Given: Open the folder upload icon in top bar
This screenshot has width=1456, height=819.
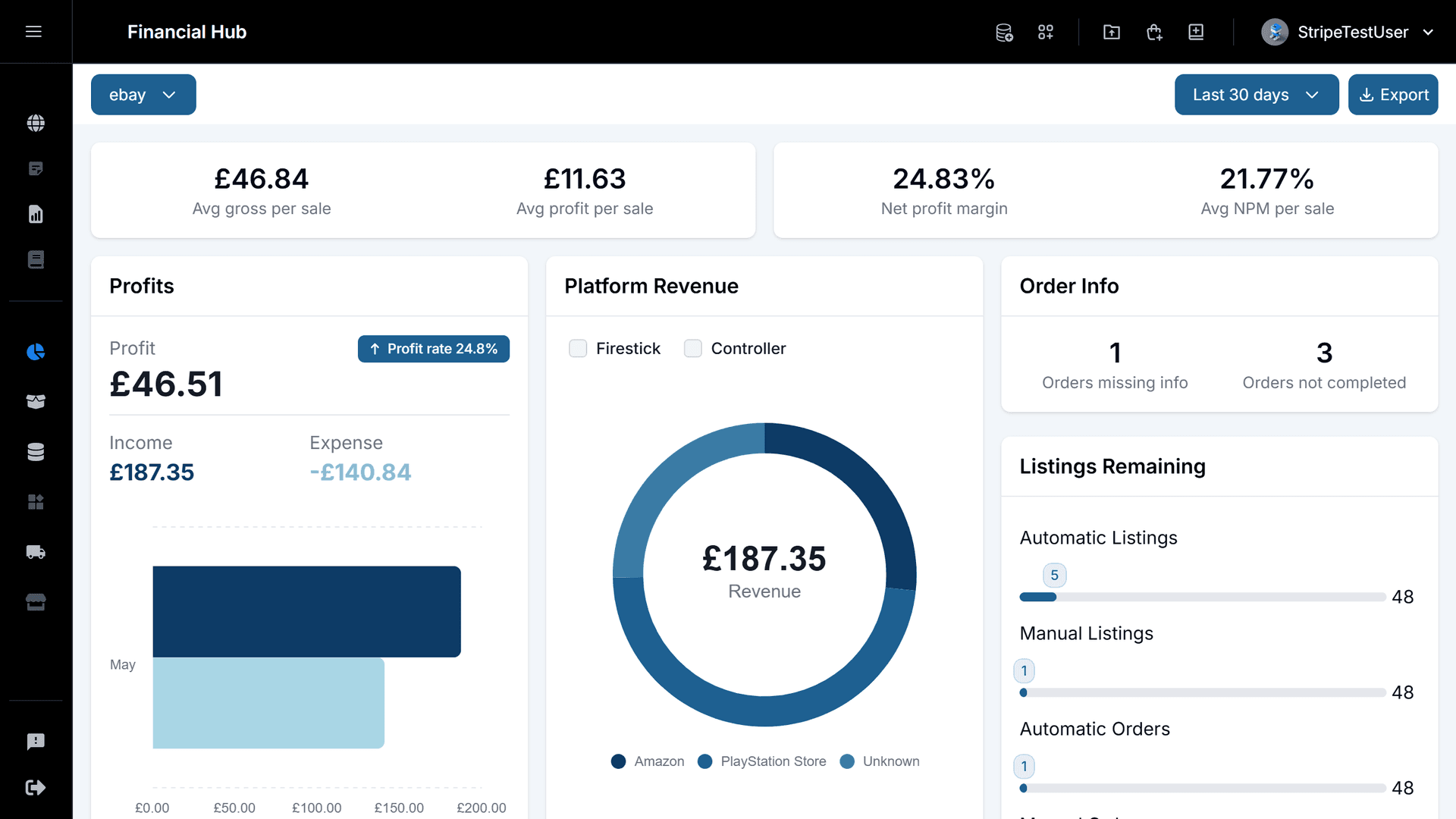Looking at the screenshot, I should [1111, 32].
